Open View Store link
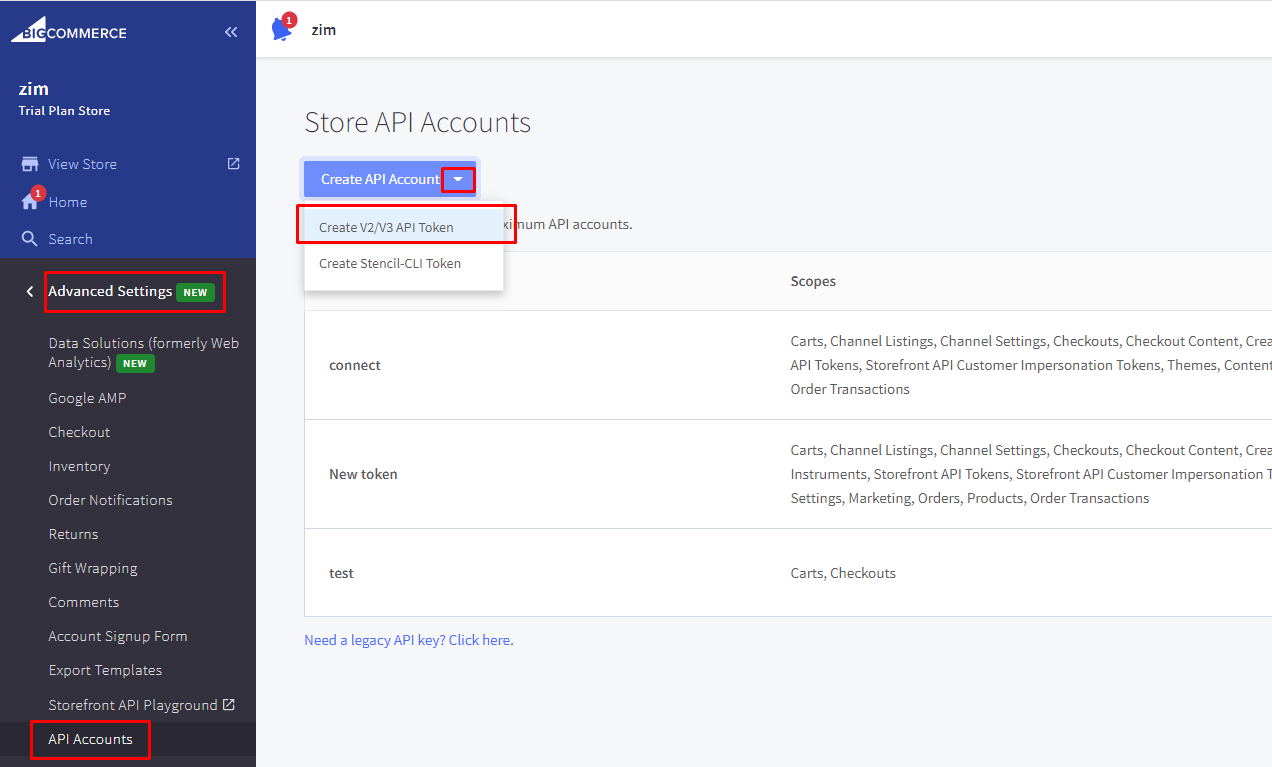This screenshot has height=767, width=1272. point(82,164)
